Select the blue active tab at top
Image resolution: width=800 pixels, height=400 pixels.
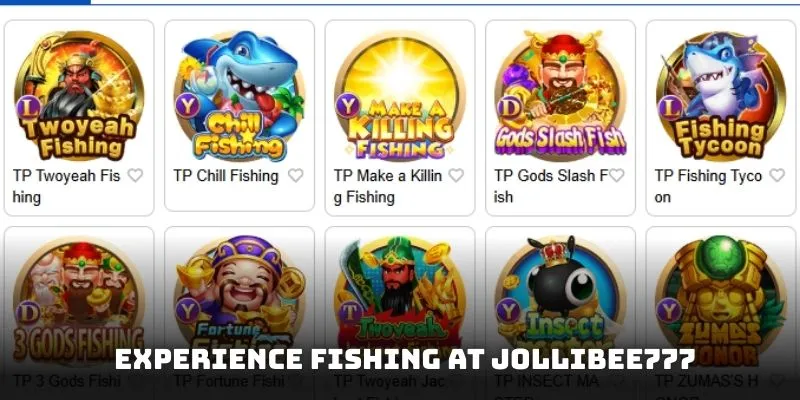[45, 2]
